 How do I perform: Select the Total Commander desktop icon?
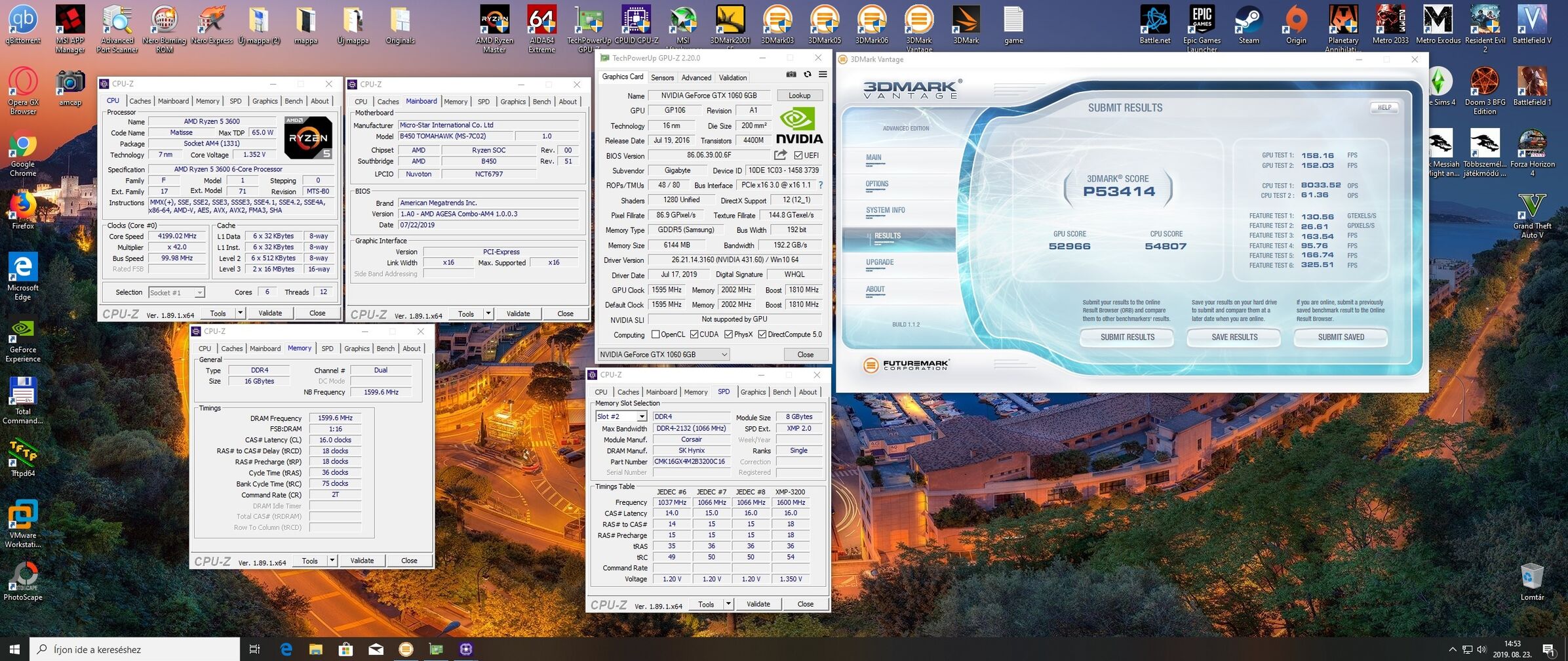(23, 400)
